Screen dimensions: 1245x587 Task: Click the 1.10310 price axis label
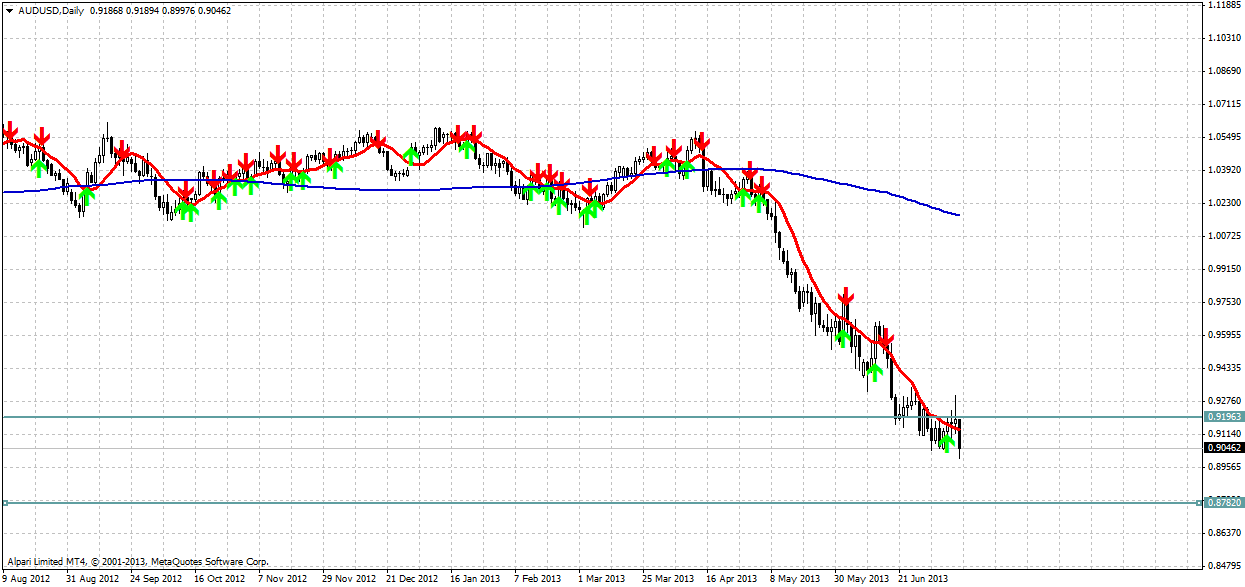pos(1224,38)
